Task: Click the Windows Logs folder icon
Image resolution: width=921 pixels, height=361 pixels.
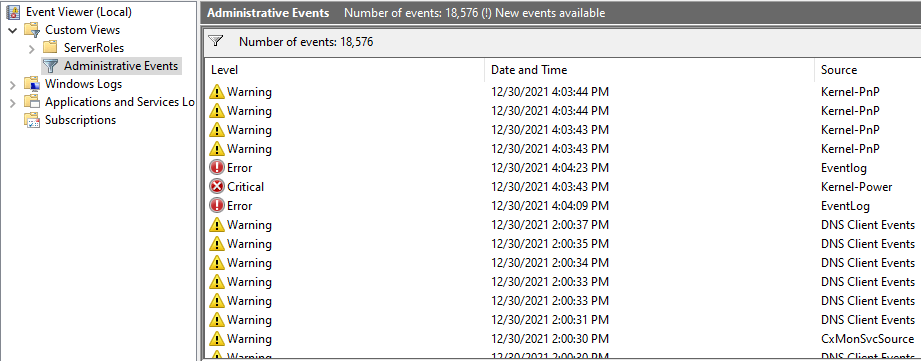Action: tap(32, 84)
